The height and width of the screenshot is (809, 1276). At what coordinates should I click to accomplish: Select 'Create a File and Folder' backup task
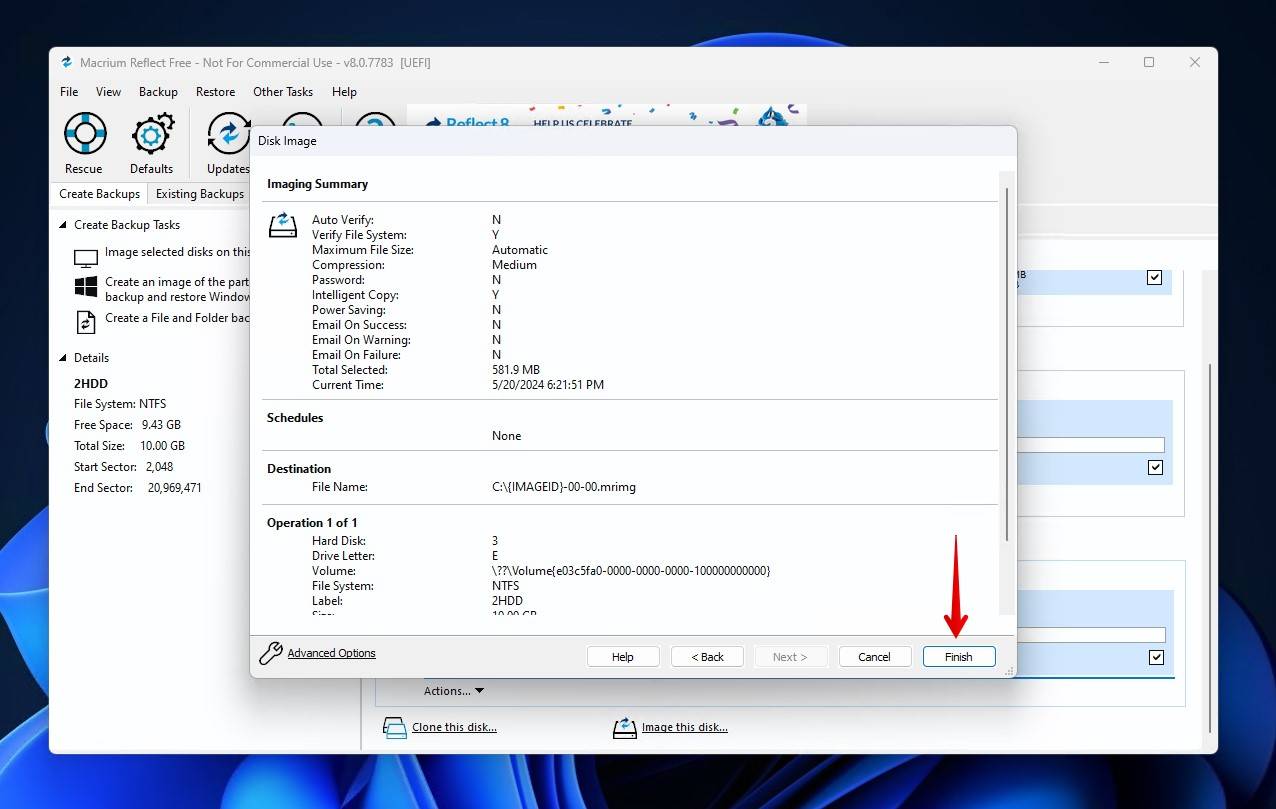coord(177,318)
